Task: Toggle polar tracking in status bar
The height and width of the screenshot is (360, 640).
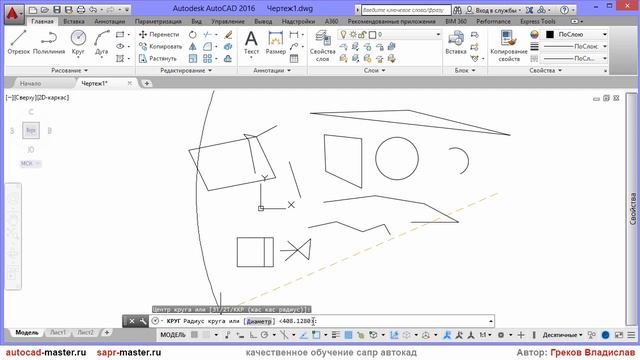Action: [264, 335]
